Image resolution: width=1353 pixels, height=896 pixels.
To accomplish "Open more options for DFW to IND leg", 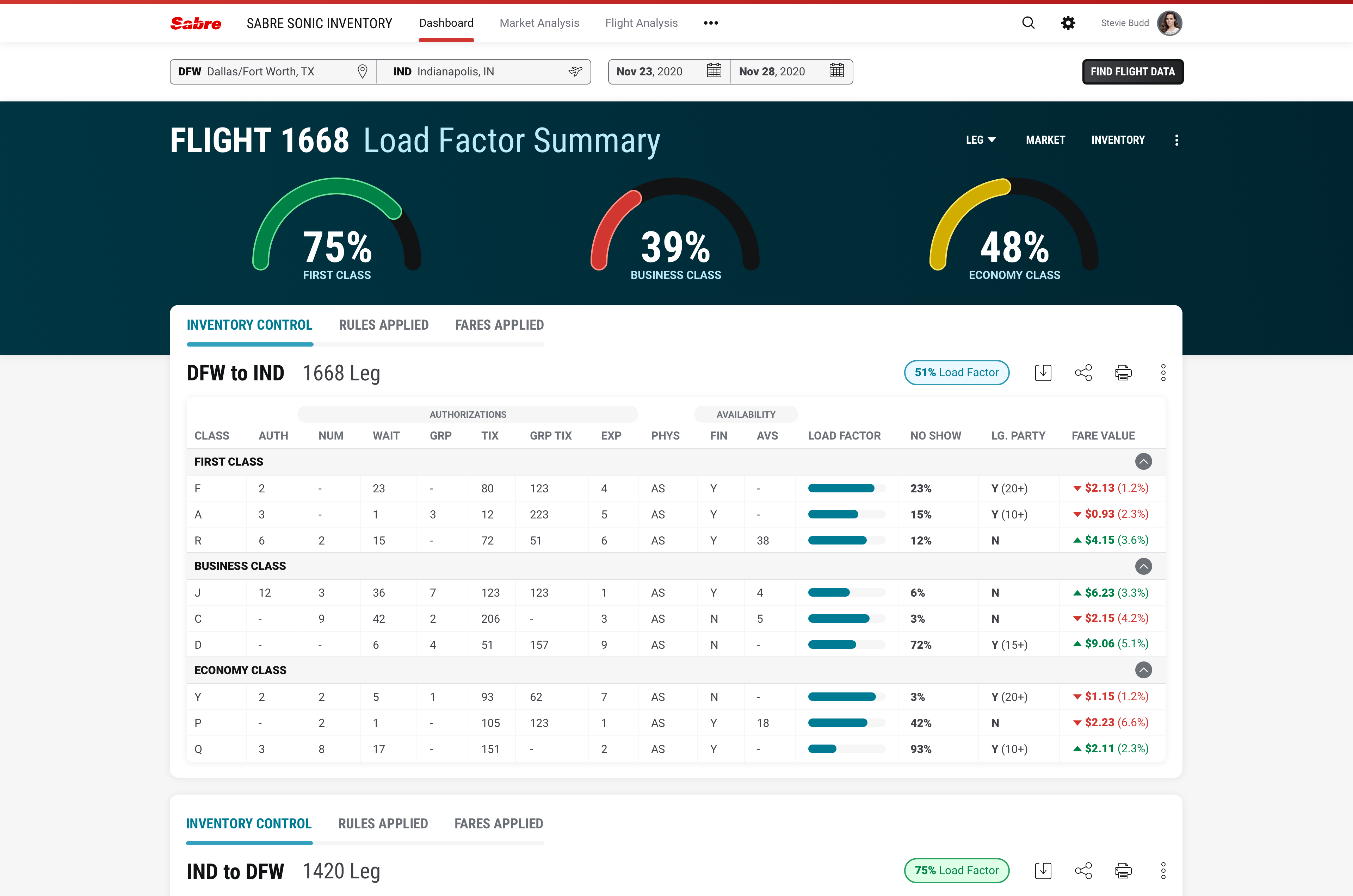I will pyautogui.click(x=1163, y=373).
